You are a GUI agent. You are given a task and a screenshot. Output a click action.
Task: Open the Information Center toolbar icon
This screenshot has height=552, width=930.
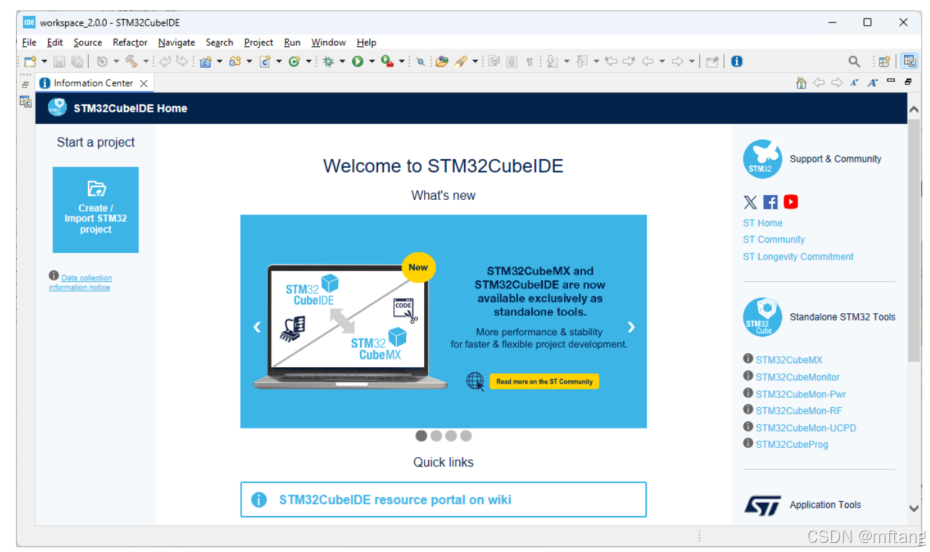pyautogui.click(x=737, y=61)
